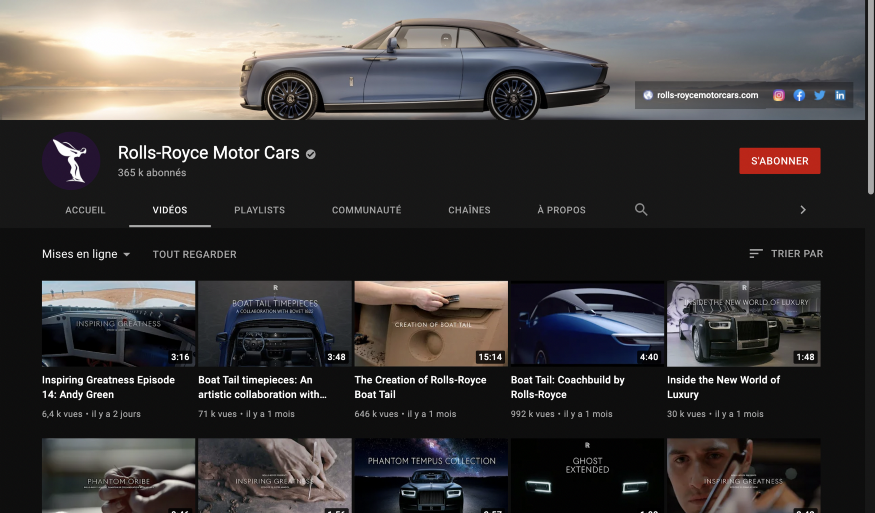875x513 pixels.
Task: Open the clay-sculpting Inspiring Greatness thumbnail
Action: [275, 476]
